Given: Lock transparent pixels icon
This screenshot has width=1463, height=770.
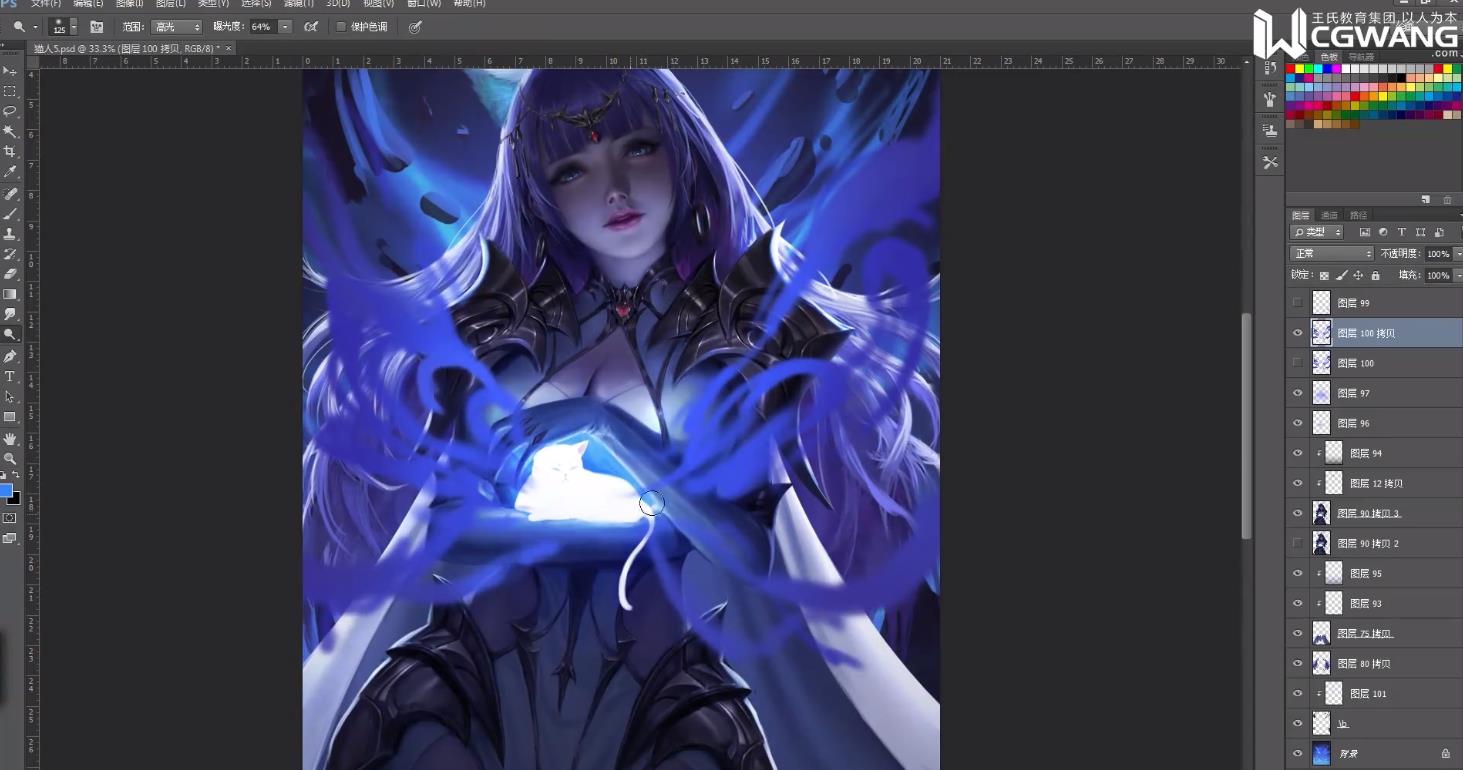Looking at the screenshot, I should (1324, 275).
